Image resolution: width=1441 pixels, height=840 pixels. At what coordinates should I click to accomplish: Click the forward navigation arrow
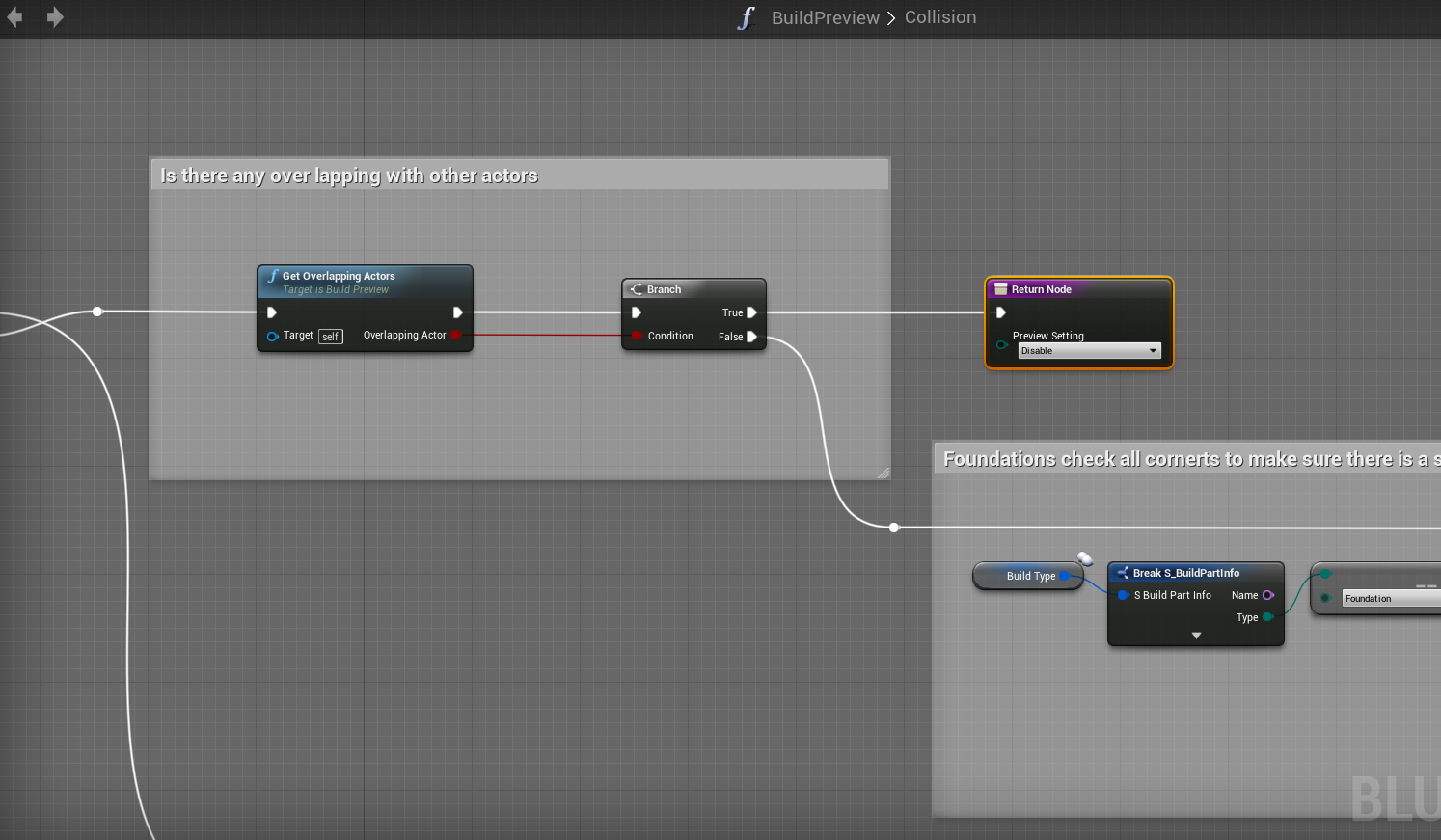pos(55,17)
